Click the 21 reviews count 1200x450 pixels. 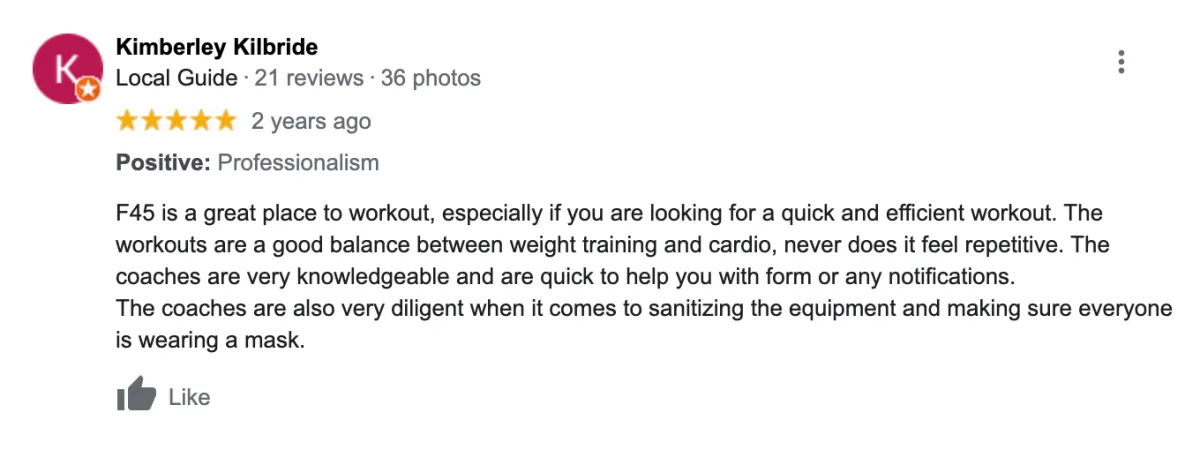[309, 78]
